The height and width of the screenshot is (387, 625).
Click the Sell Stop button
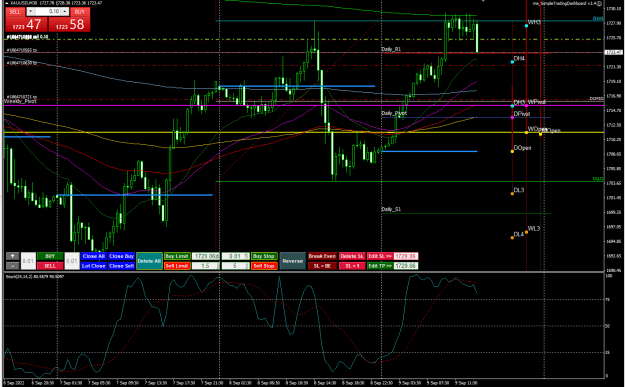pyautogui.click(x=264, y=266)
